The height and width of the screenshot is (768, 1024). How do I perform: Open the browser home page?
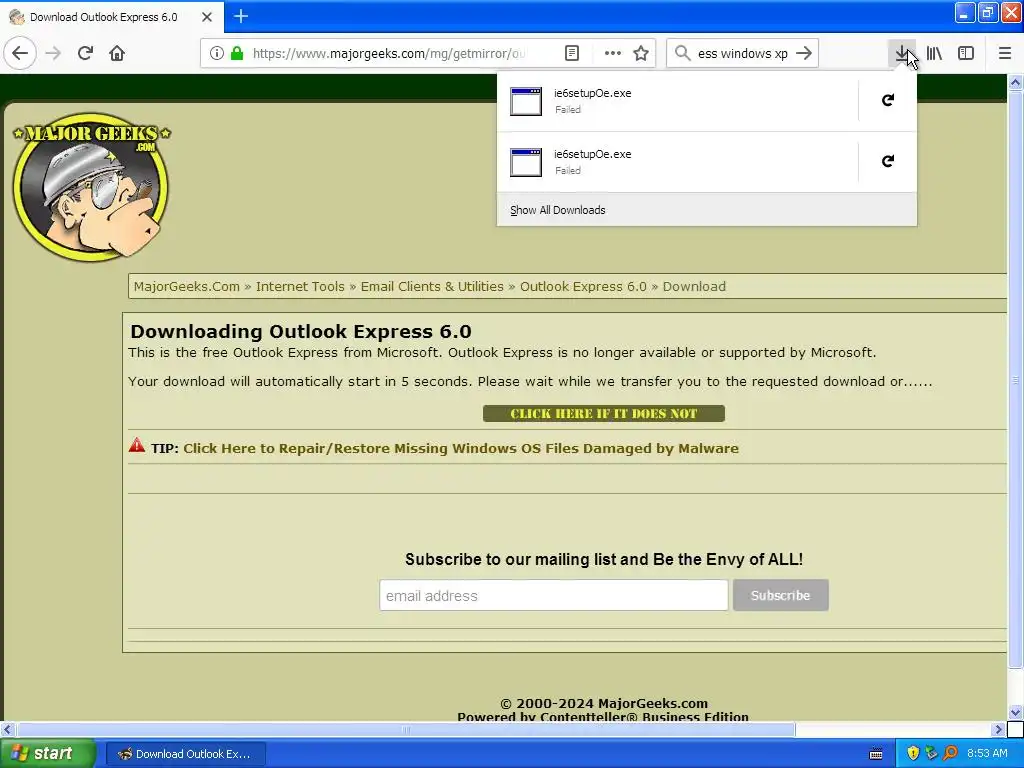click(117, 54)
